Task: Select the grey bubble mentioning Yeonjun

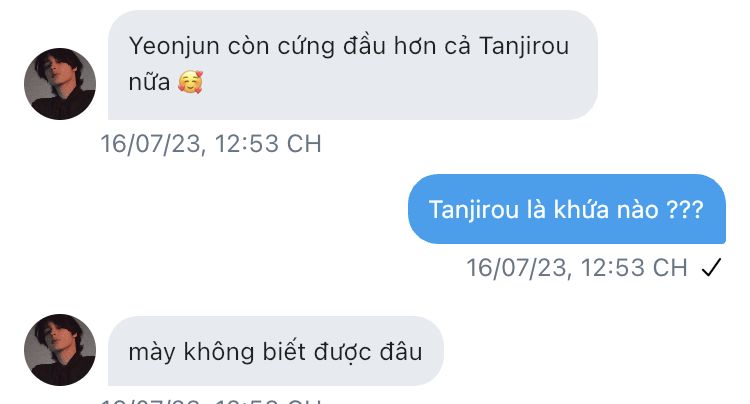Action: (x=353, y=65)
